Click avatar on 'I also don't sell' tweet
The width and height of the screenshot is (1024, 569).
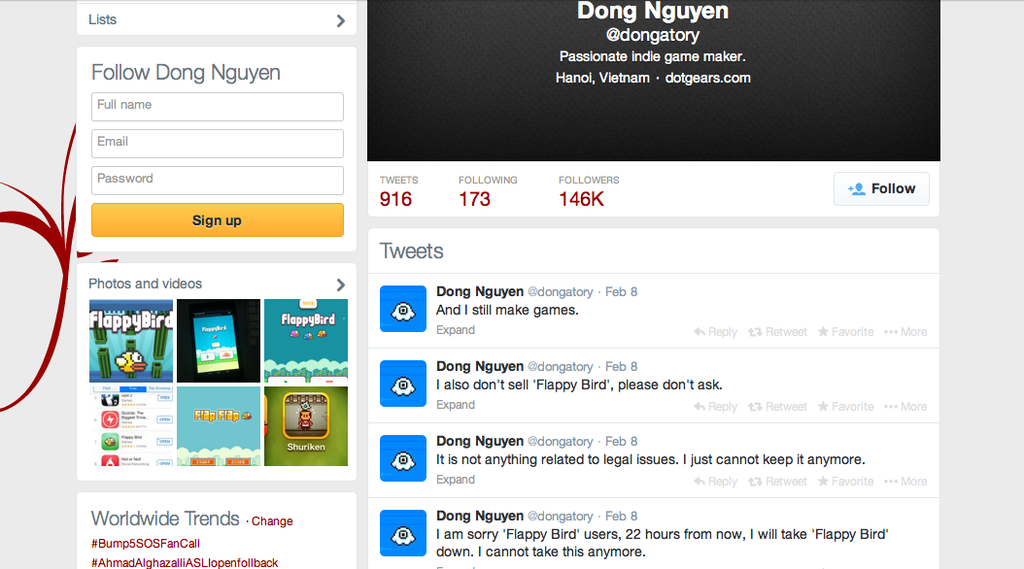click(403, 383)
